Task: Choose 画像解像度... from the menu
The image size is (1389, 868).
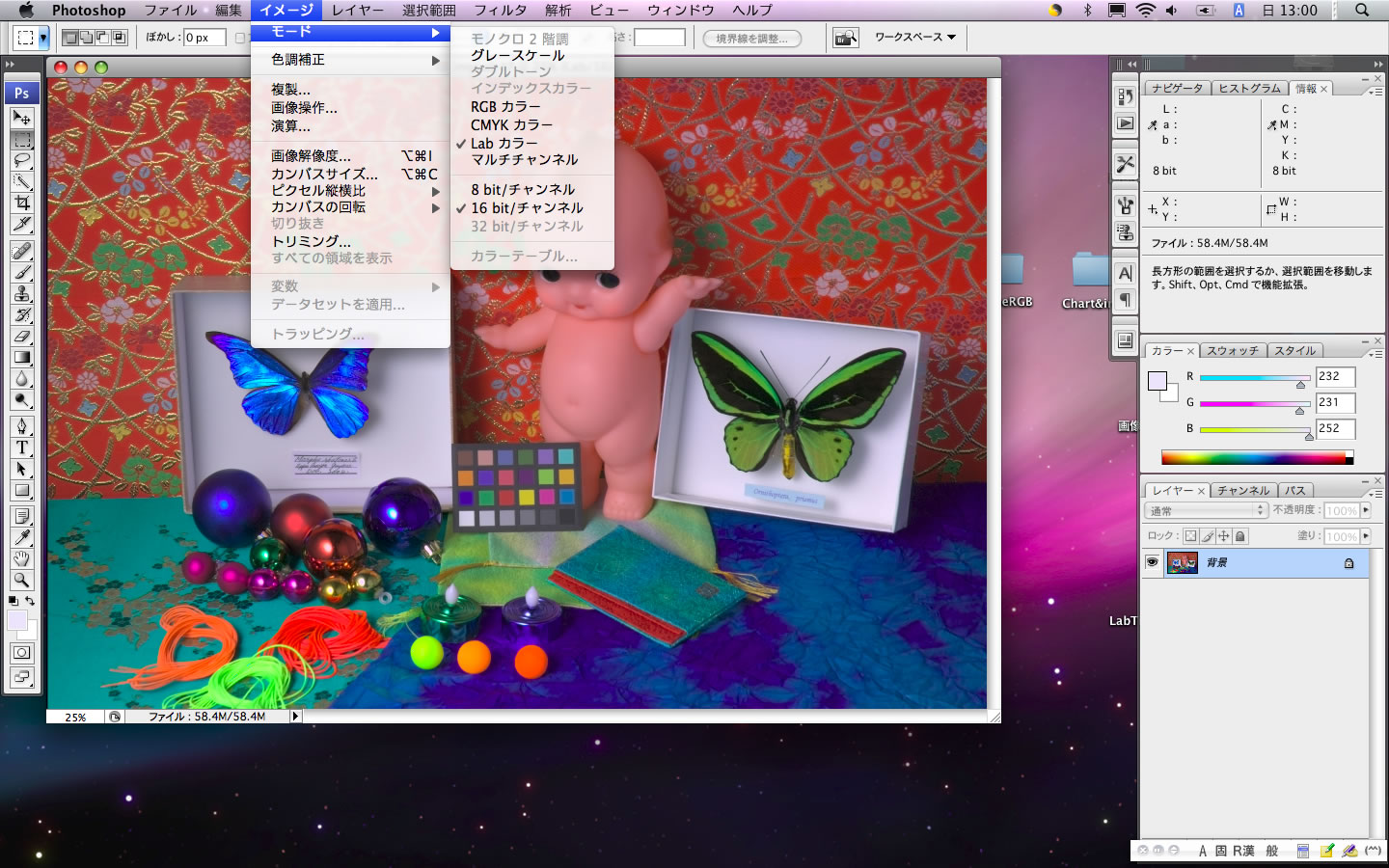Action: click(311, 155)
